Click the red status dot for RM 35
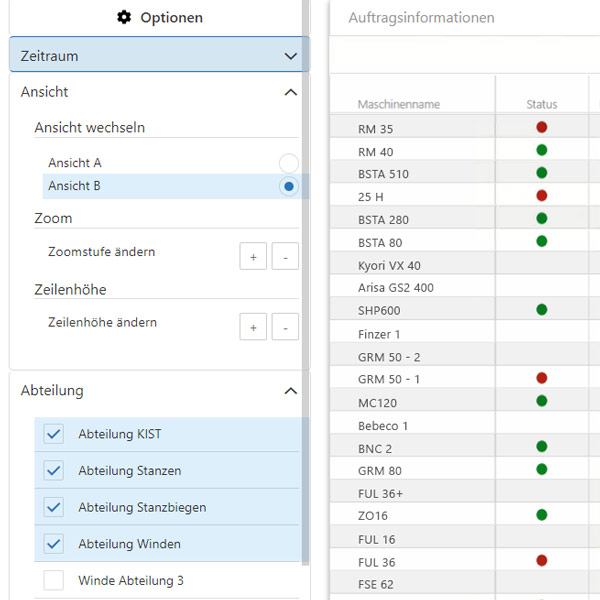The image size is (600, 600). 542,127
